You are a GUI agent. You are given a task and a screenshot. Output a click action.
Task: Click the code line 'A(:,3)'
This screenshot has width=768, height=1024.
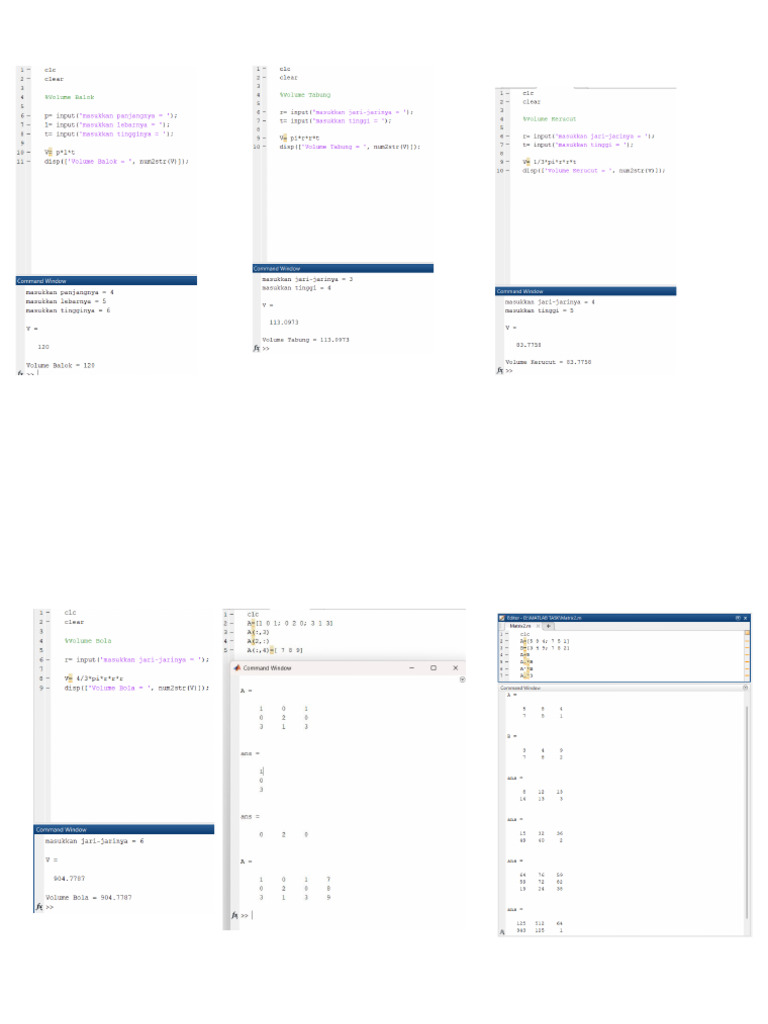click(258, 632)
